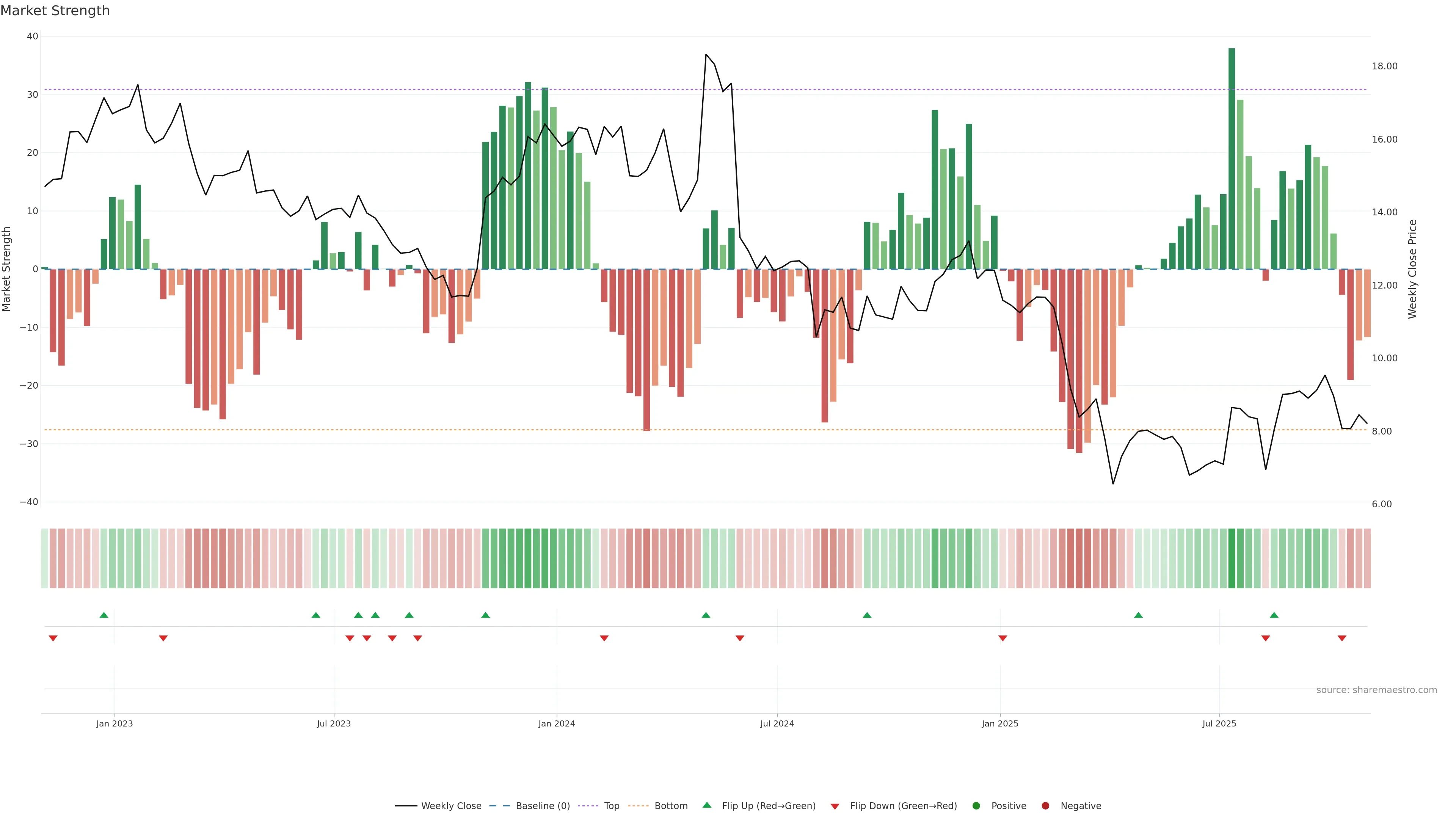
Task: Click the 18.00 right axis tick label
Action: click(x=1384, y=66)
